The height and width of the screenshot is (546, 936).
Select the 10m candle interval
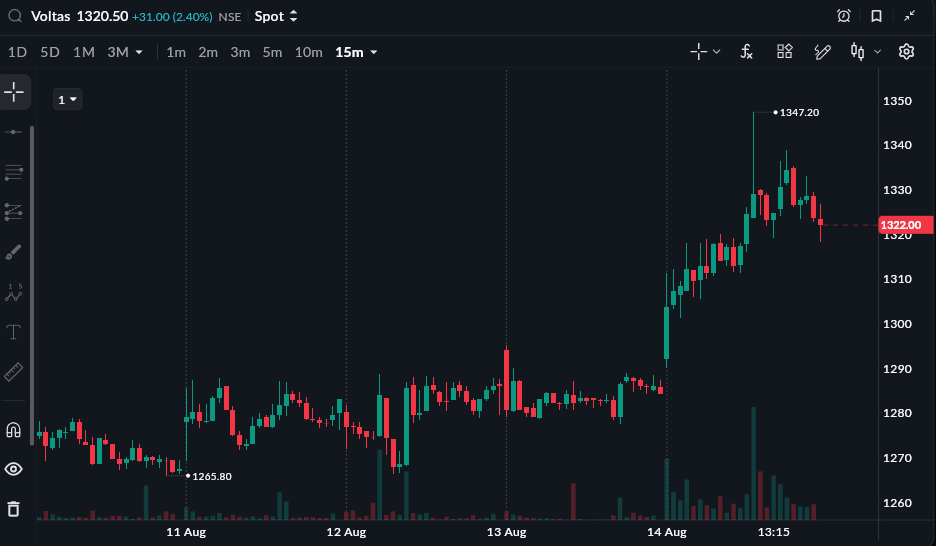(309, 53)
